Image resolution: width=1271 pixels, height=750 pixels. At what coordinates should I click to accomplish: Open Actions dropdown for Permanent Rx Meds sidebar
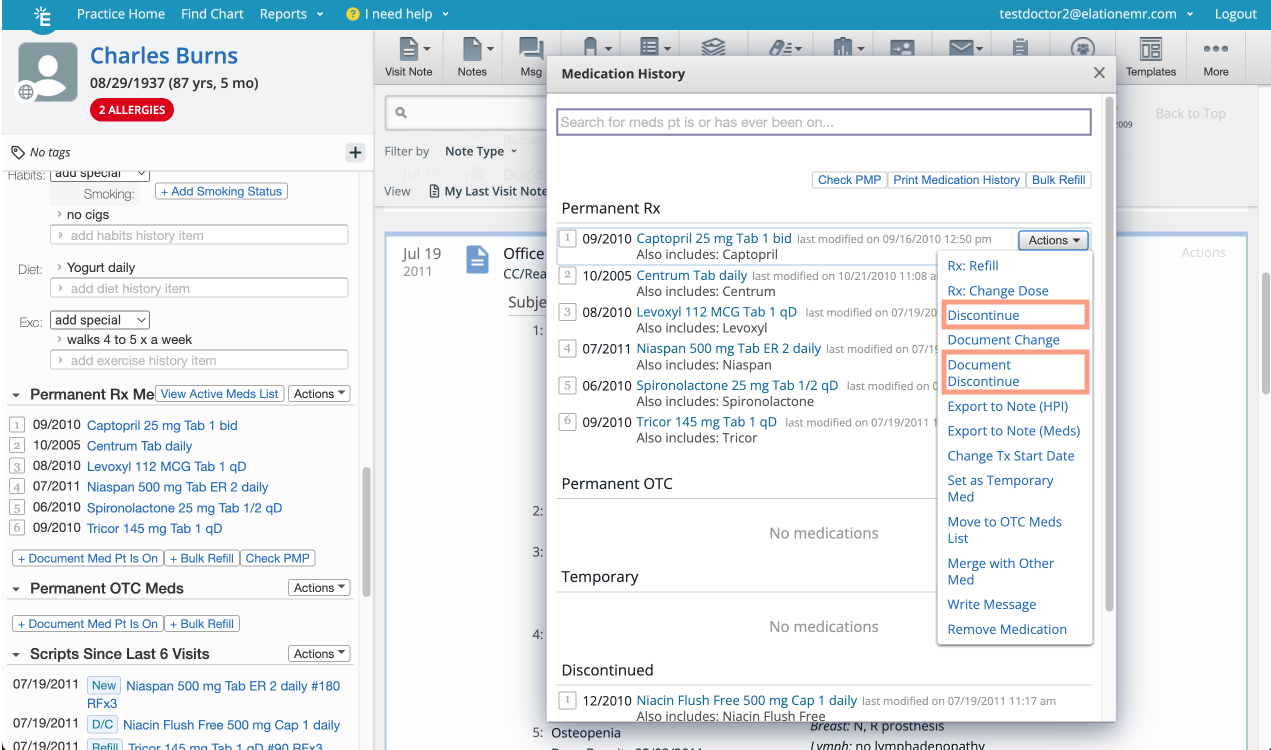click(x=319, y=394)
